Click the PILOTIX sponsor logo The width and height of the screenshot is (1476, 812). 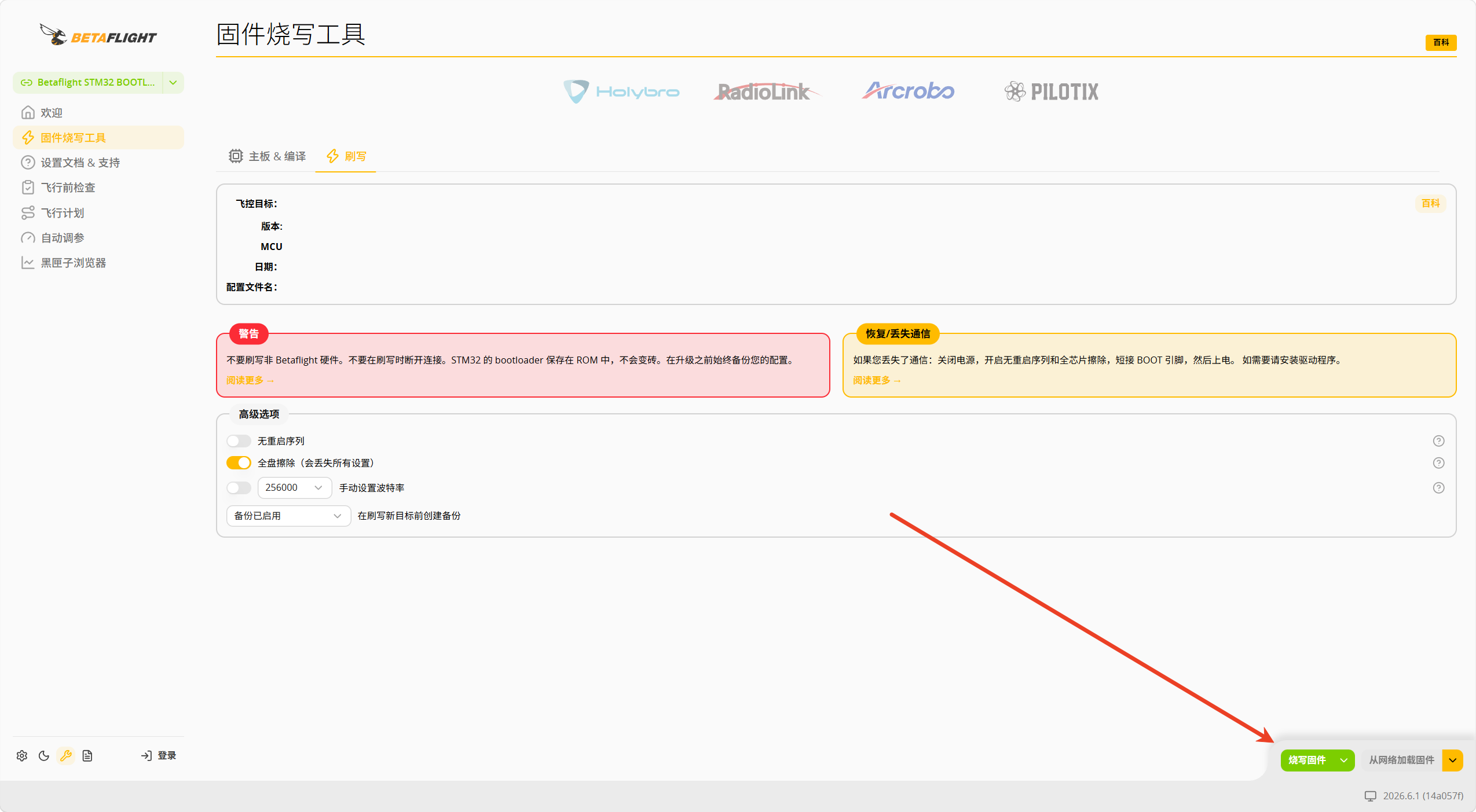(x=1051, y=91)
